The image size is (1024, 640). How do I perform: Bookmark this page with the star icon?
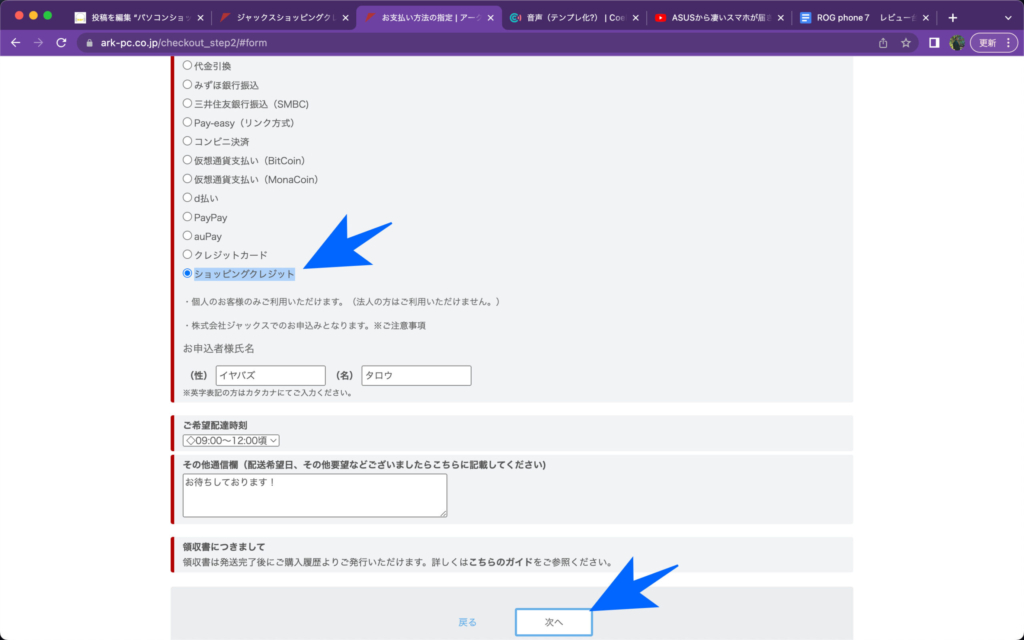906,43
